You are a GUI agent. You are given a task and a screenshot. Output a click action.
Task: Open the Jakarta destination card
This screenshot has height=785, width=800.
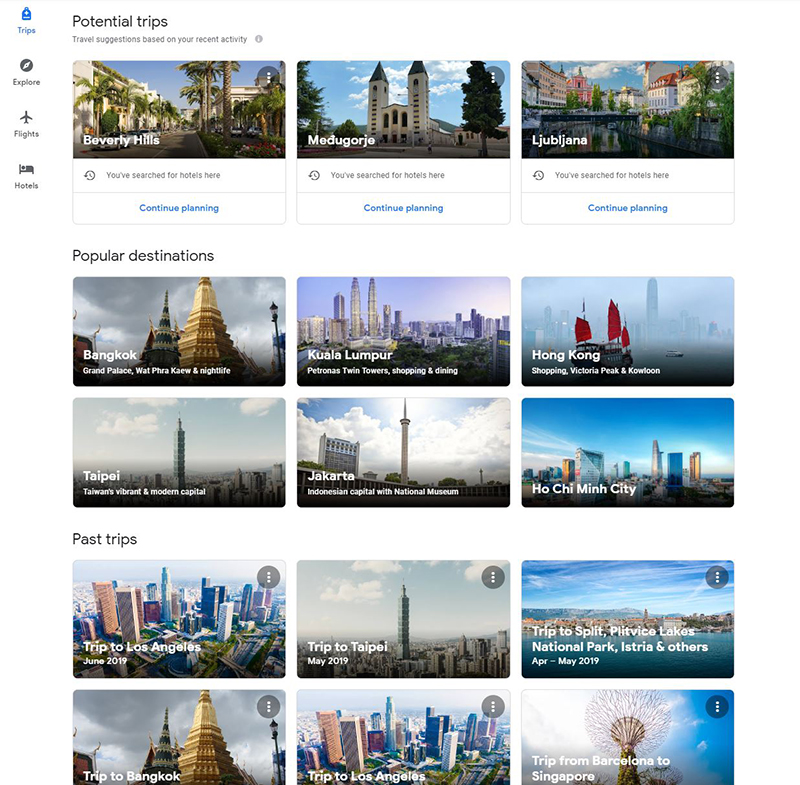[403, 452]
